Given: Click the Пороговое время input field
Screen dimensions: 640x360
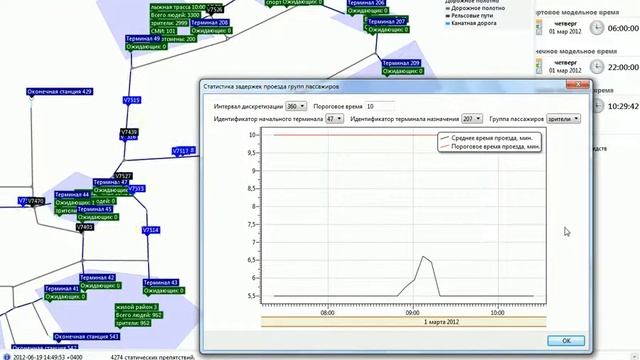Looking at the screenshot, I should point(380,106).
